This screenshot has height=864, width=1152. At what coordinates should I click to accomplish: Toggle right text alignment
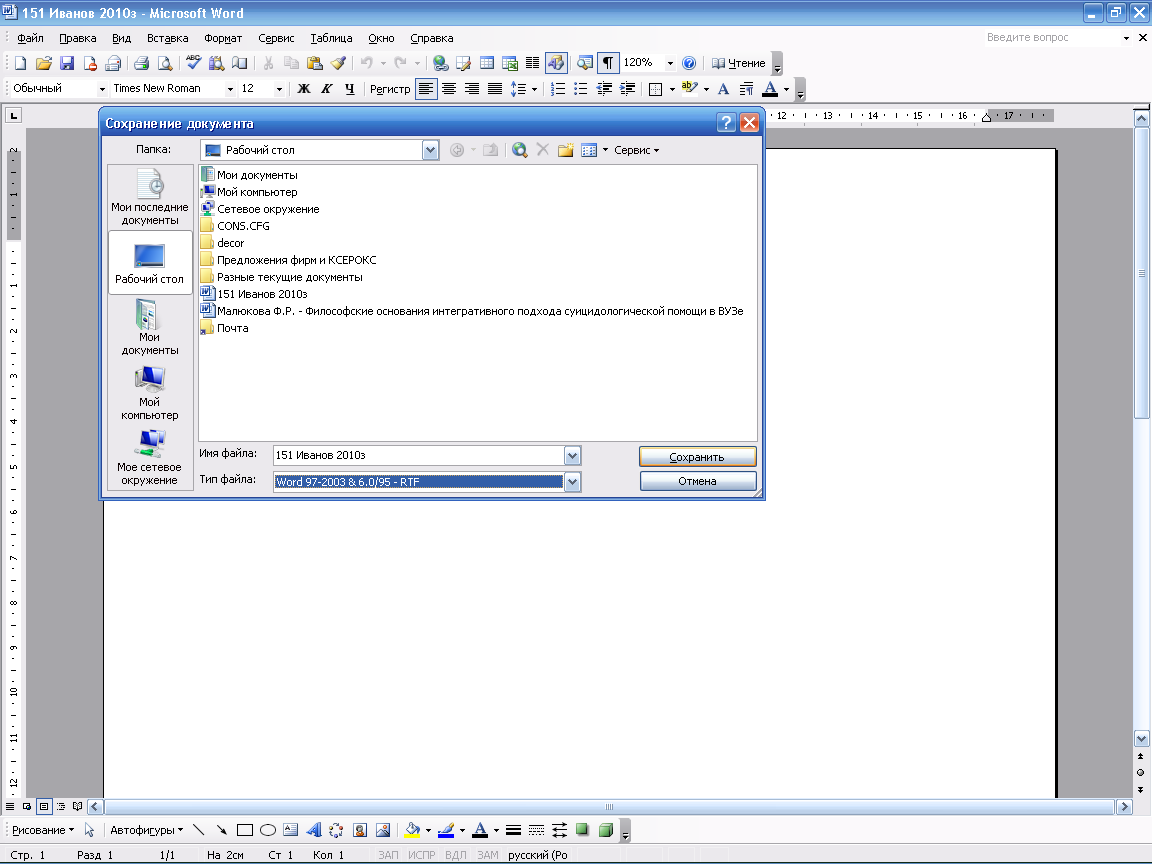[x=472, y=89]
